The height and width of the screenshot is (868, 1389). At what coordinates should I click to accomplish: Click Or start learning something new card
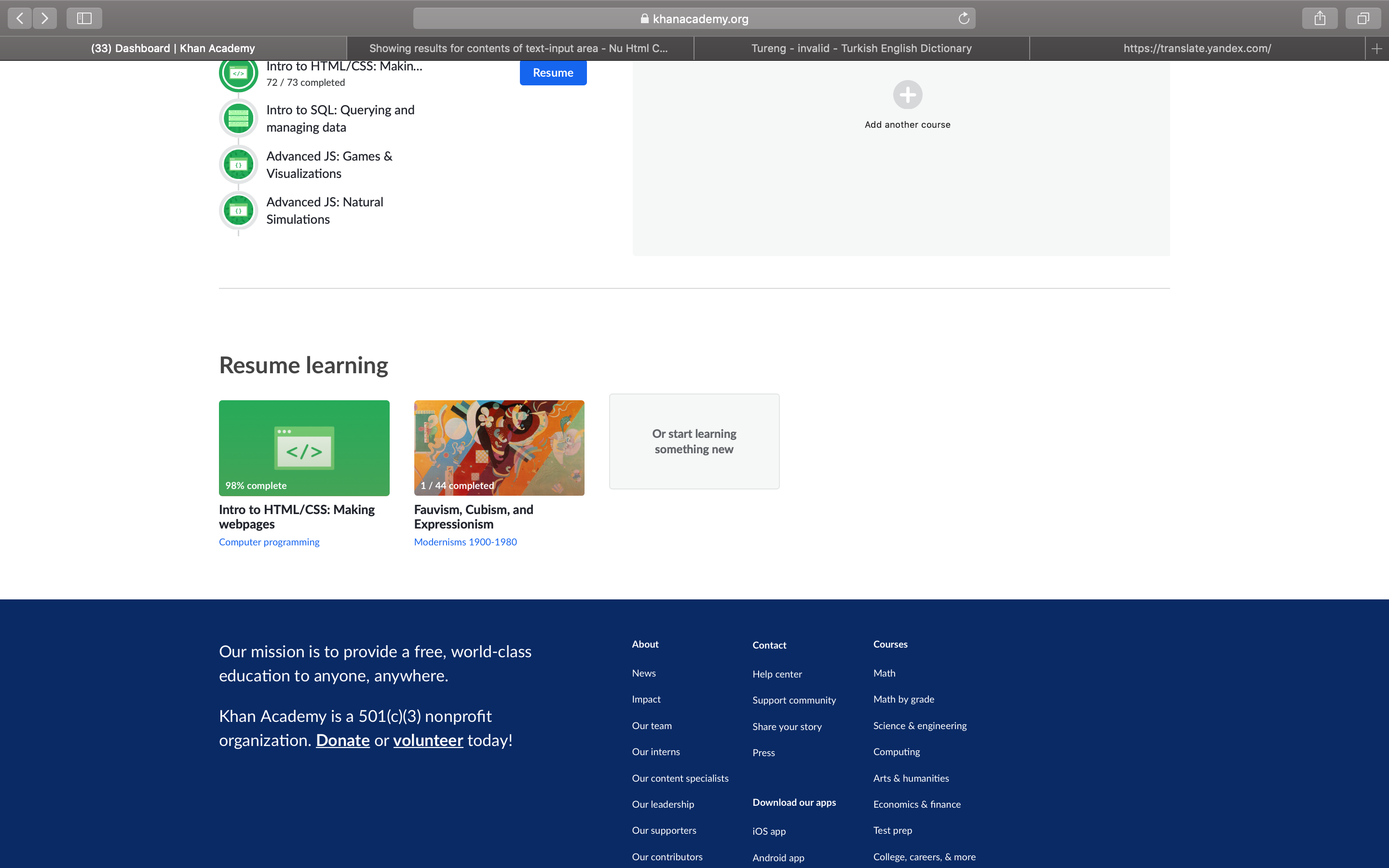pos(694,441)
